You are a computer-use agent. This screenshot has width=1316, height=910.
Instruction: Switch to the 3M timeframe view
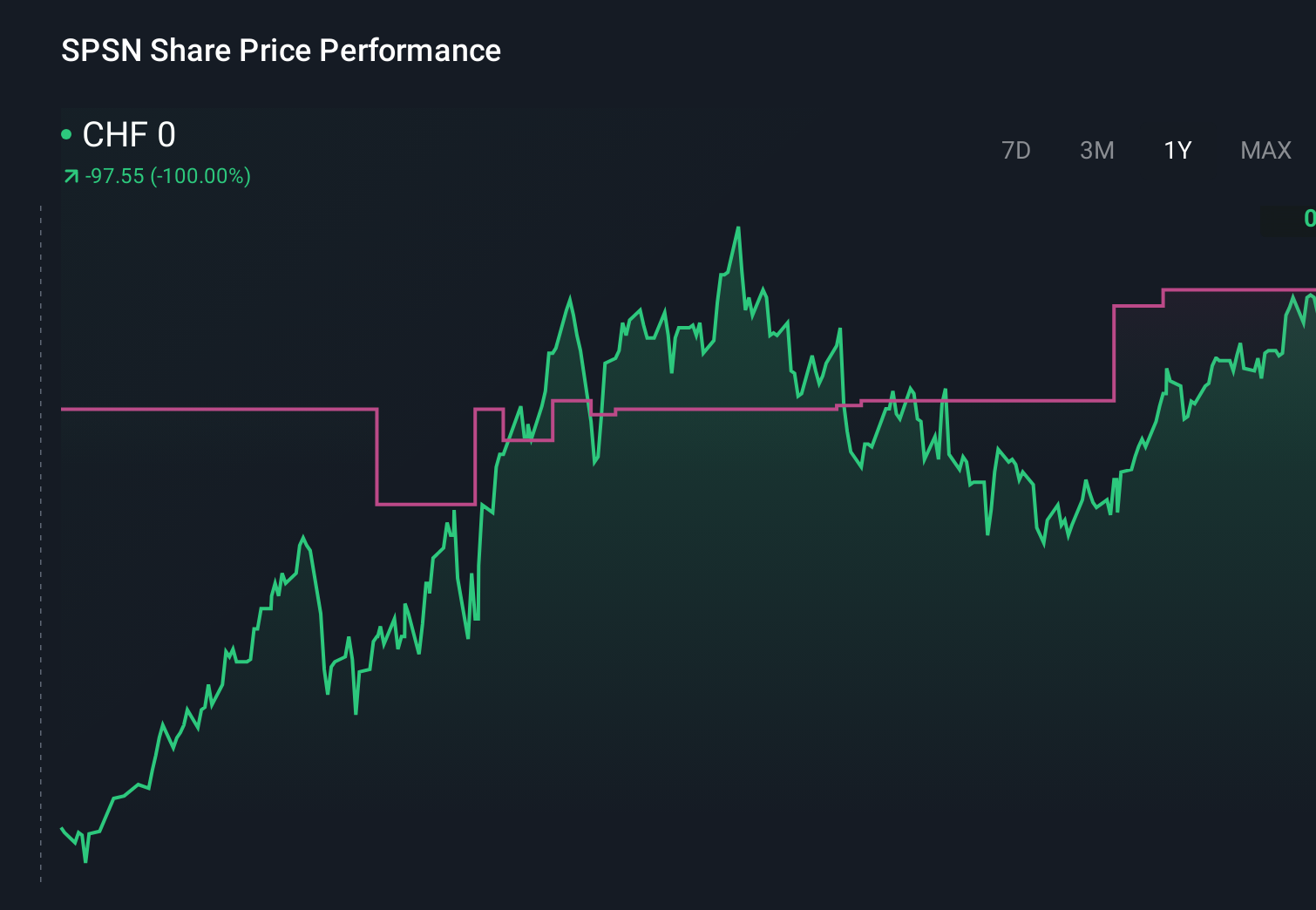pyautogui.click(x=1096, y=150)
